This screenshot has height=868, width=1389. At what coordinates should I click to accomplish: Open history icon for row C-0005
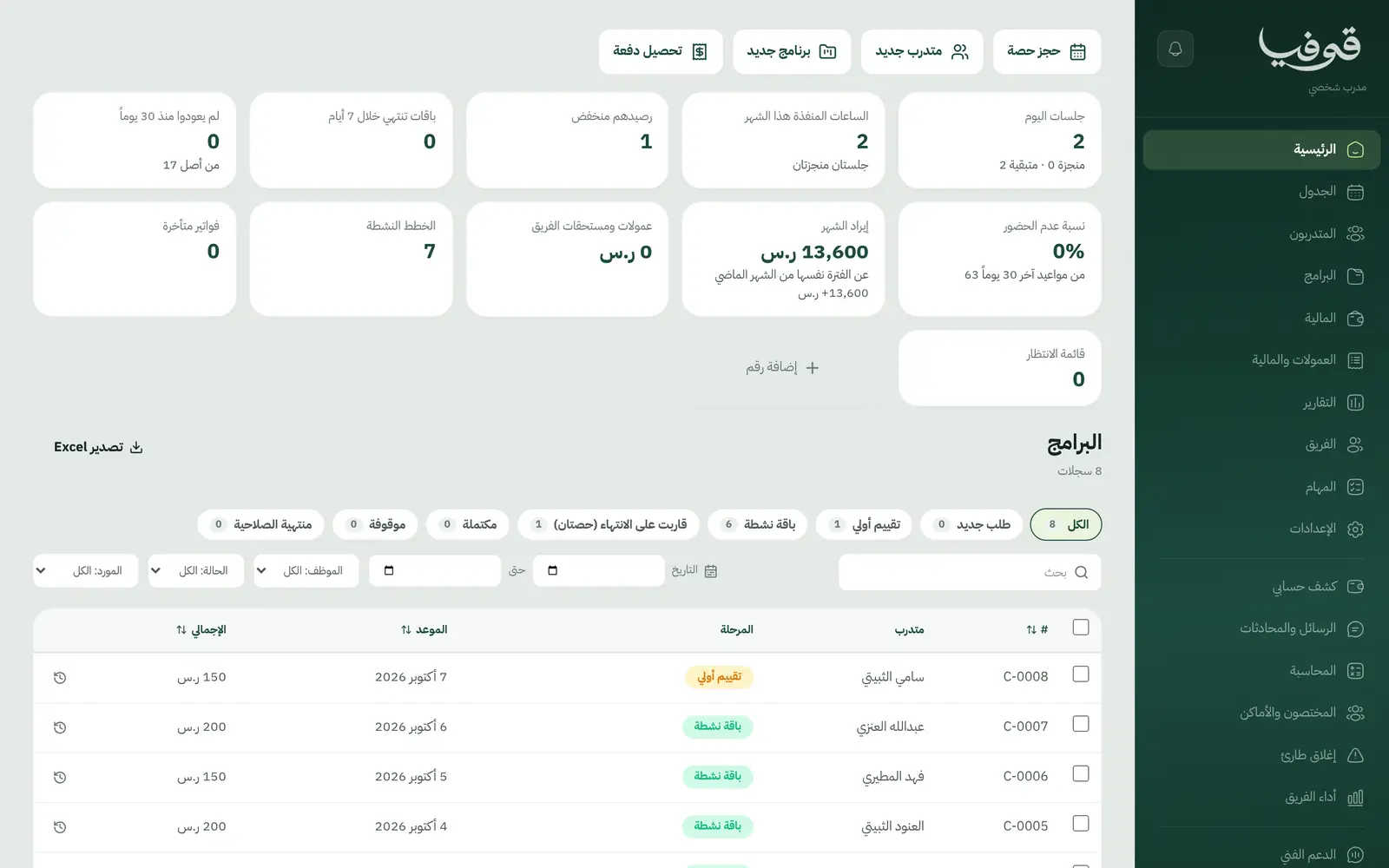[x=60, y=827]
